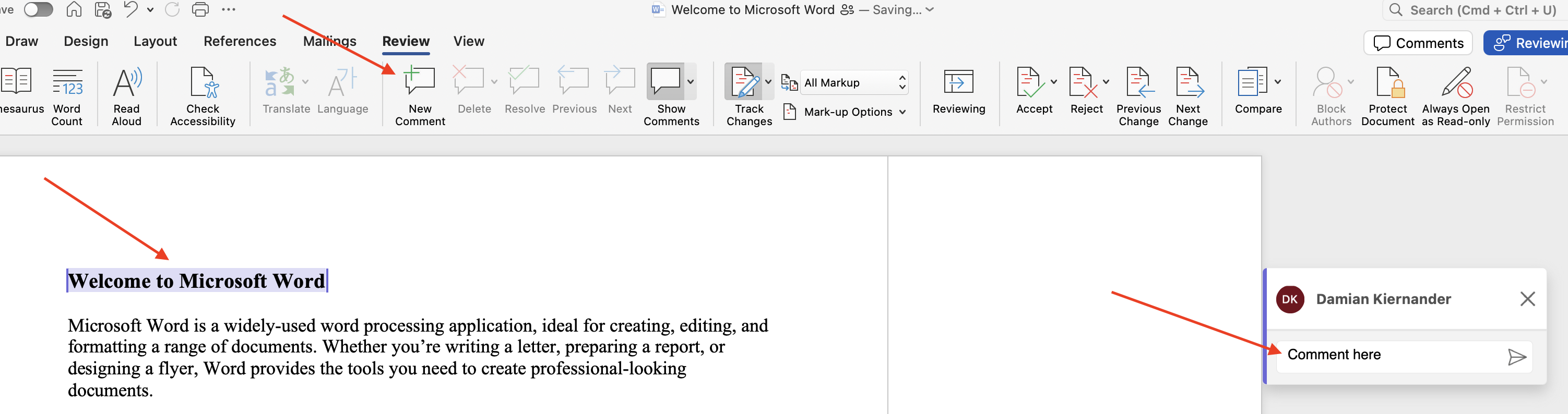Toggle Track Changes
The width and height of the screenshot is (1568, 414).
tap(744, 82)
